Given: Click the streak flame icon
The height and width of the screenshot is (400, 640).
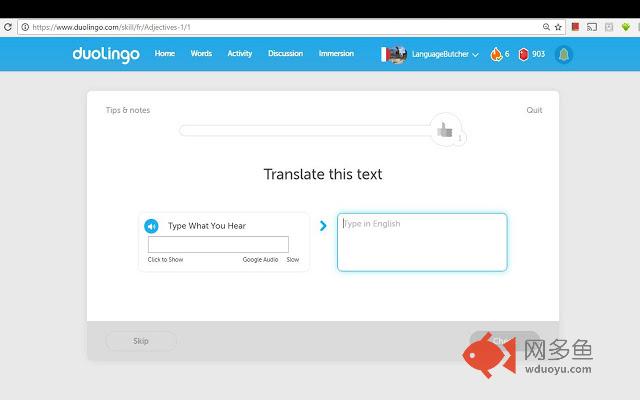Looking at the screenshot, I should 496,54.
